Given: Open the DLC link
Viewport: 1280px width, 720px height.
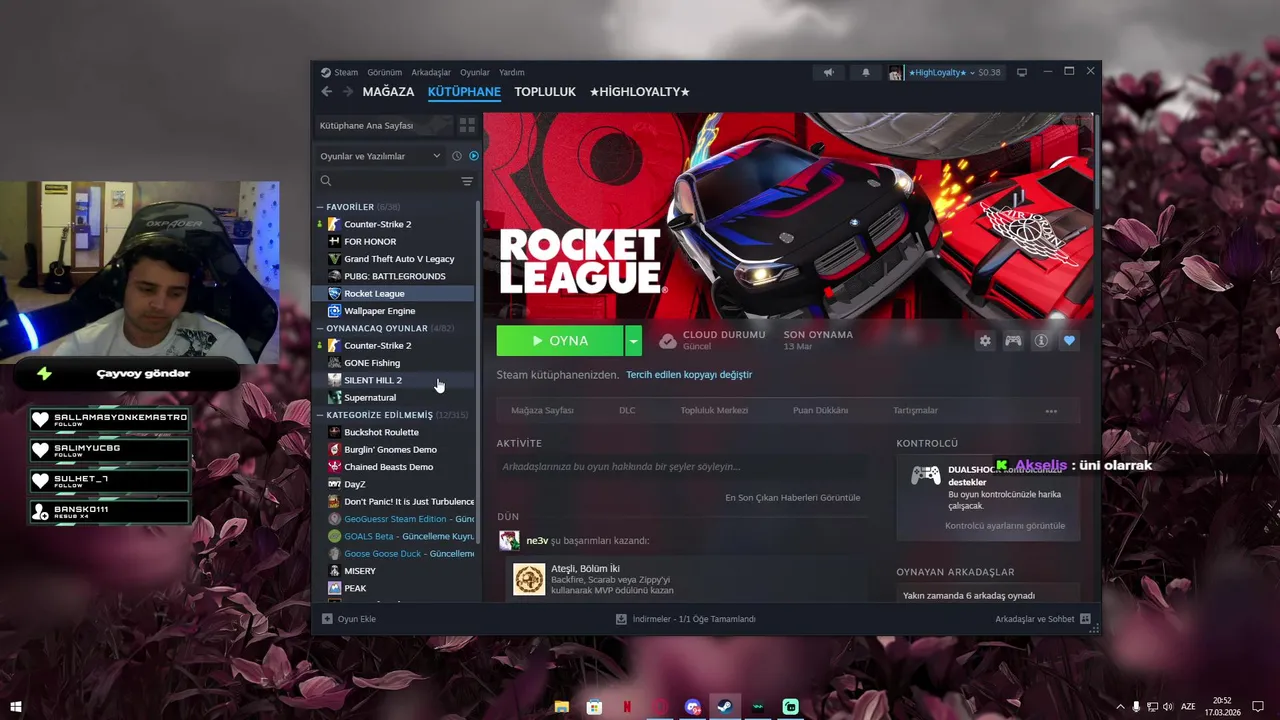Looking at the screenshot, I should pos(627,411).
